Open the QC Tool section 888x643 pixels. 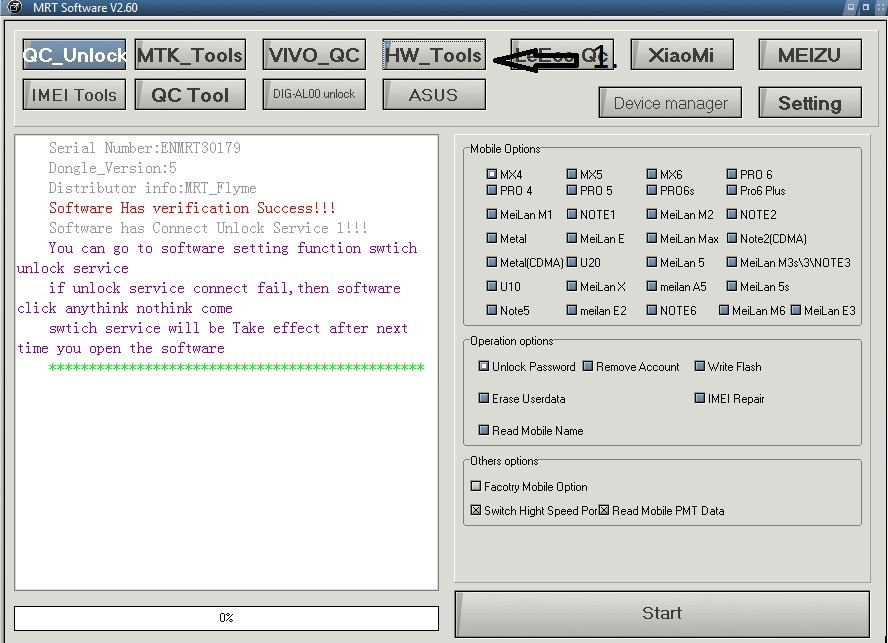click(x=190, y=95)
